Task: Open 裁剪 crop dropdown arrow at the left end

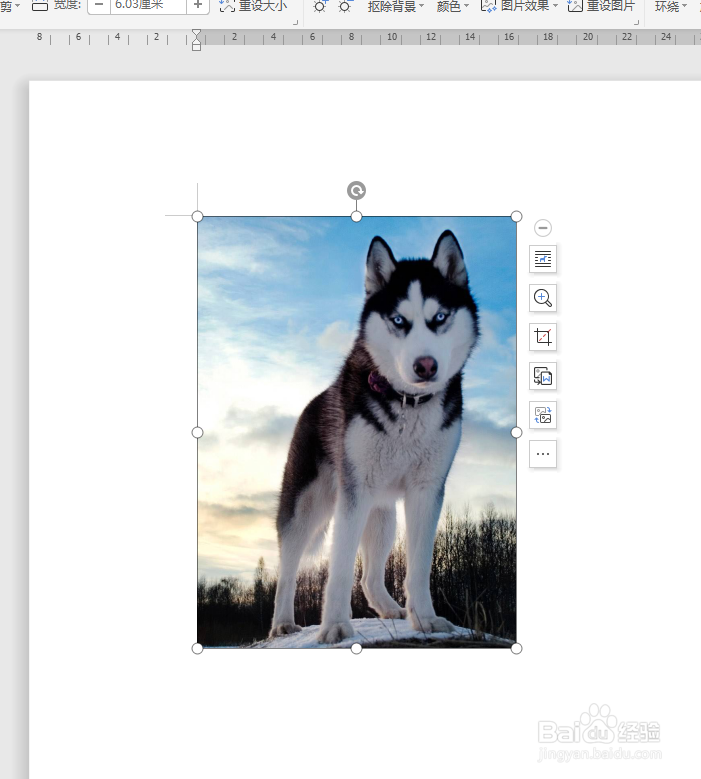Action: (x=18, y=6)
